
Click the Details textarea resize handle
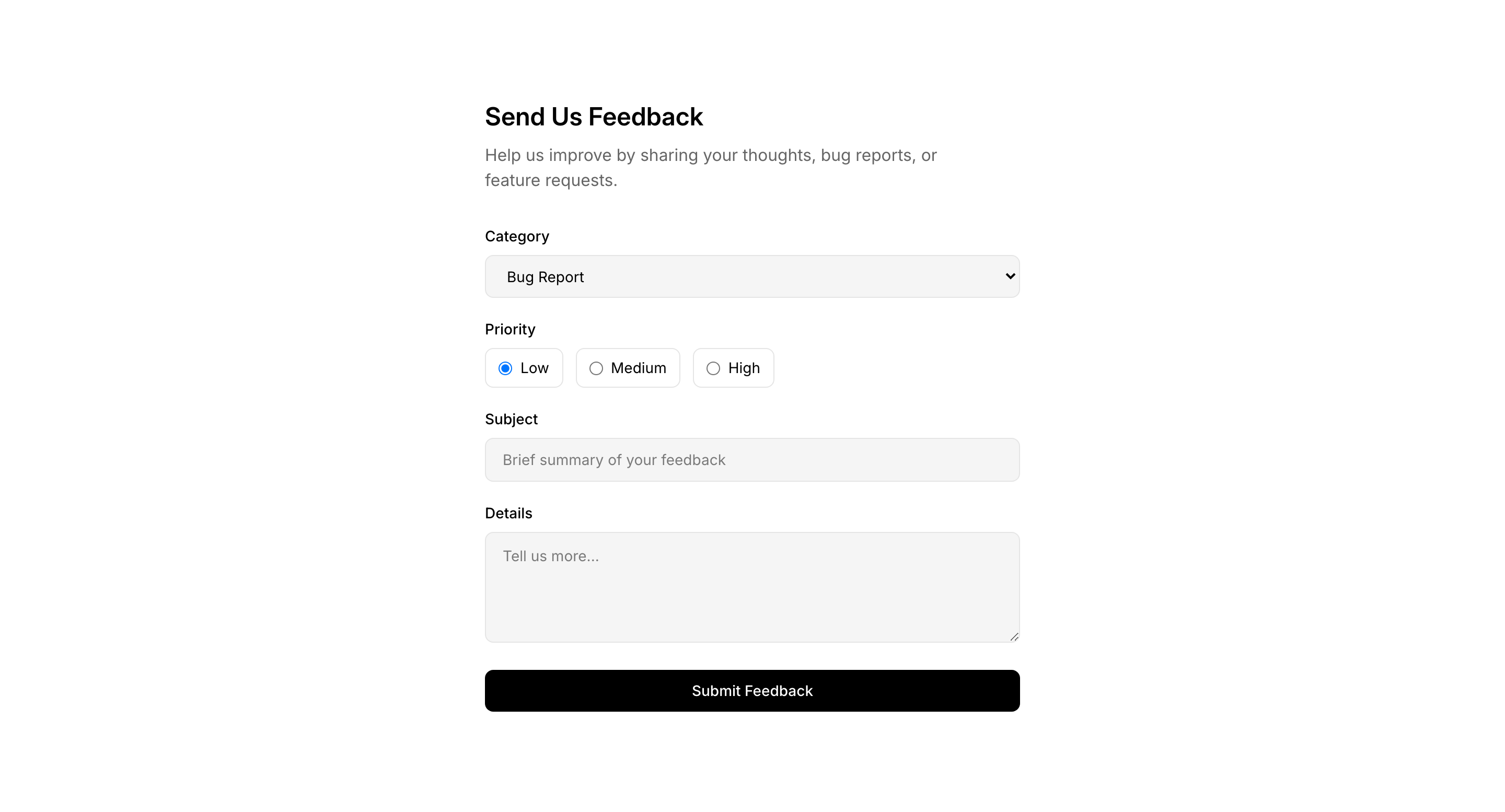click(x=1014, y=637)
